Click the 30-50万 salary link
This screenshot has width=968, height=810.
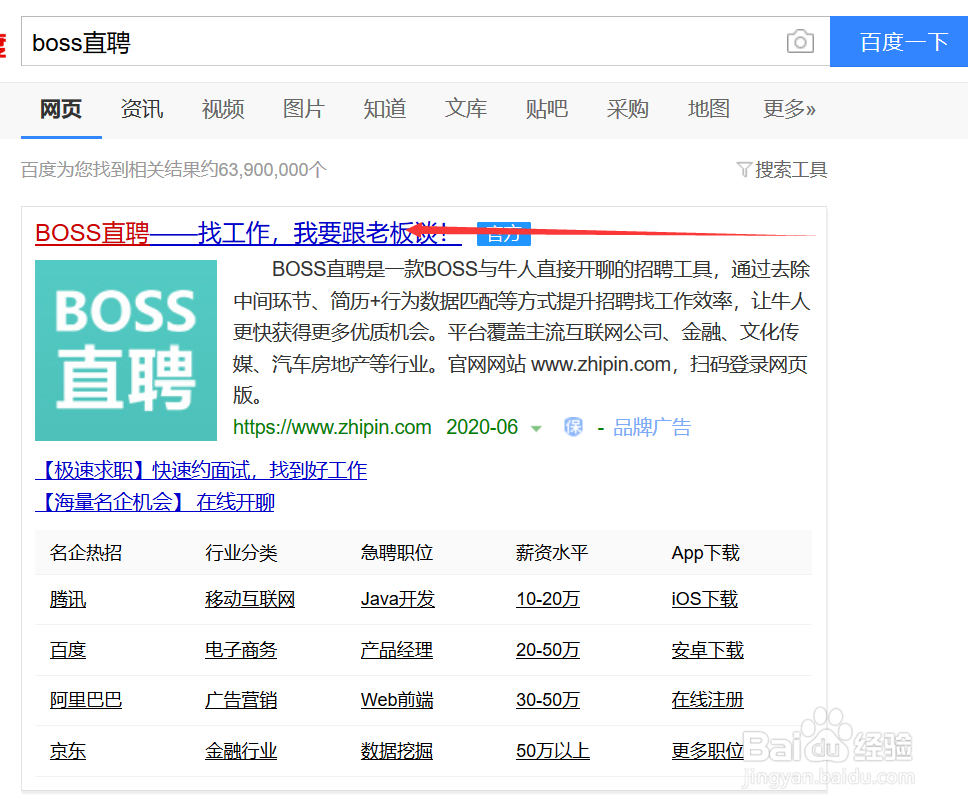pos(548,699)
